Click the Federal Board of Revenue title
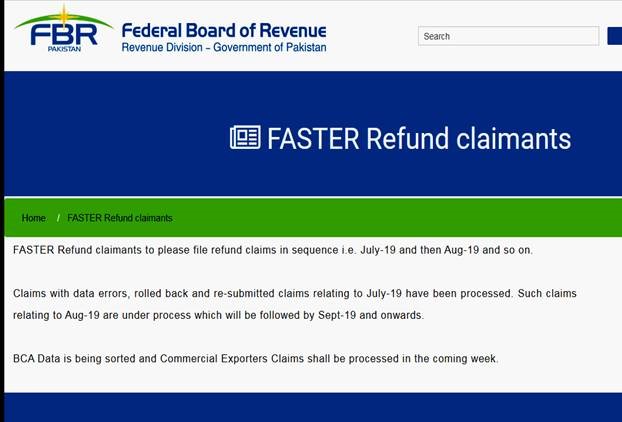This screenshot has width=622, height=422. 224,30
